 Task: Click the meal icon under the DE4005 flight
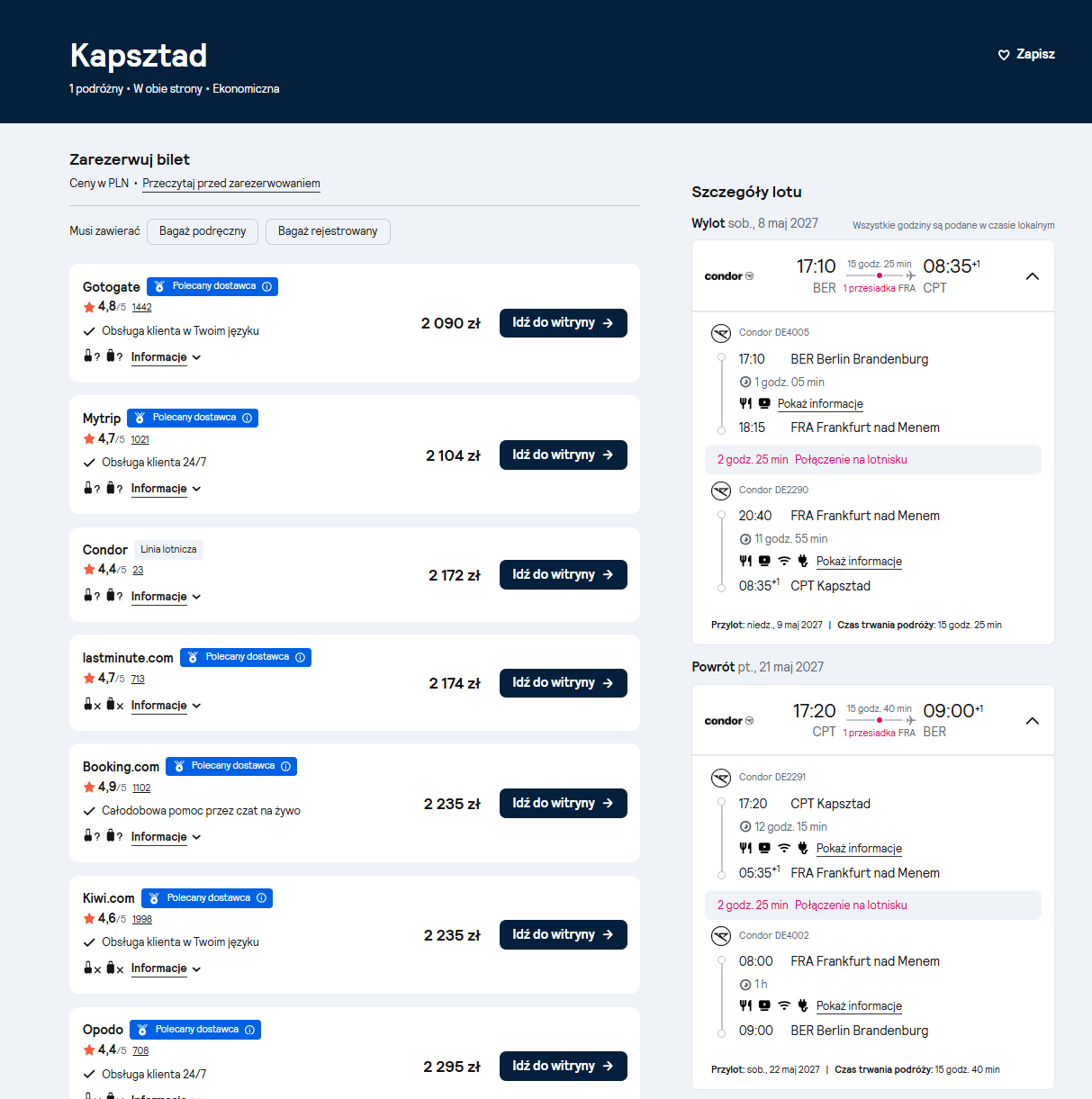[745, 404]
